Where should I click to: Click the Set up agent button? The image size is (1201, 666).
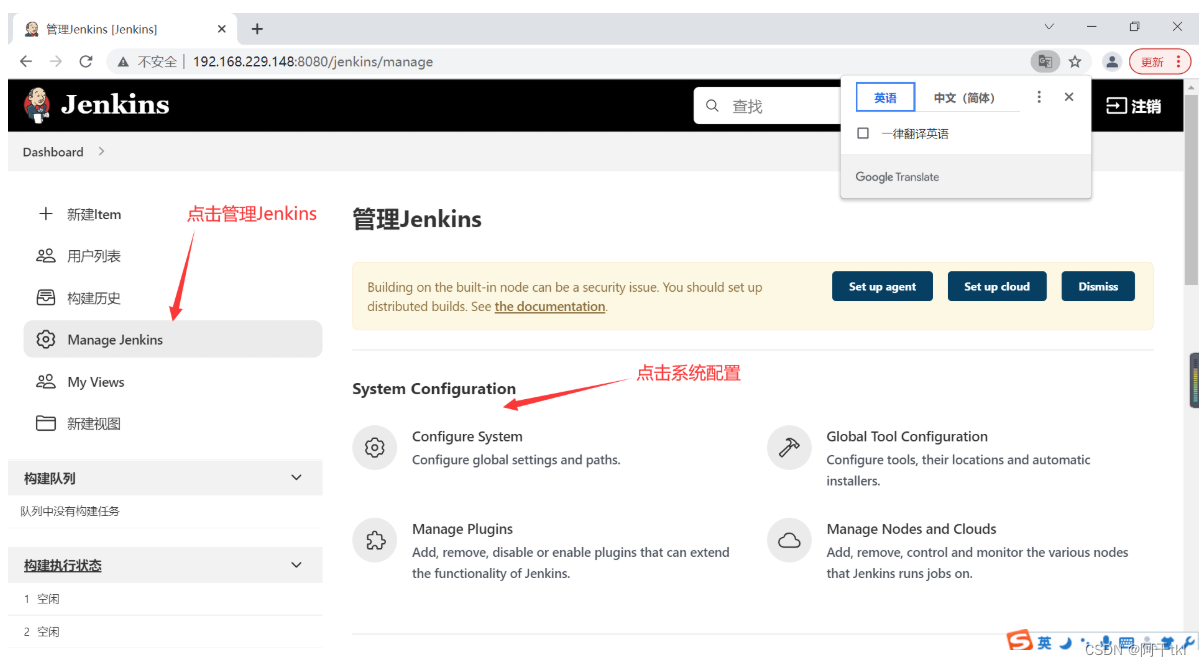pos(882,286)
